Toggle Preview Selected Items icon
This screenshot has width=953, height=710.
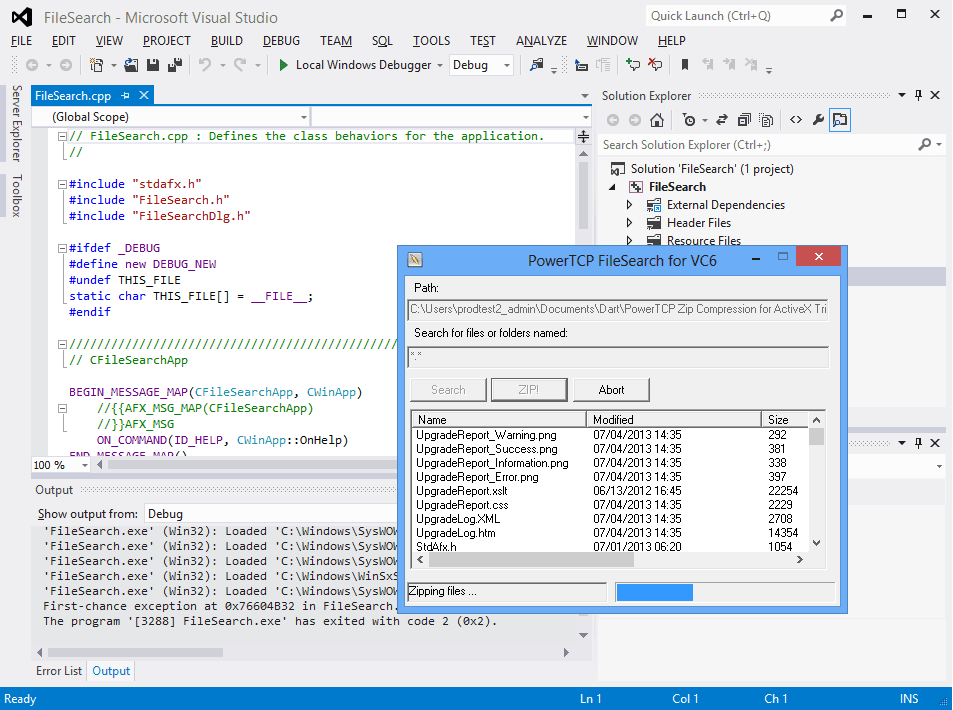coord(840,120)
